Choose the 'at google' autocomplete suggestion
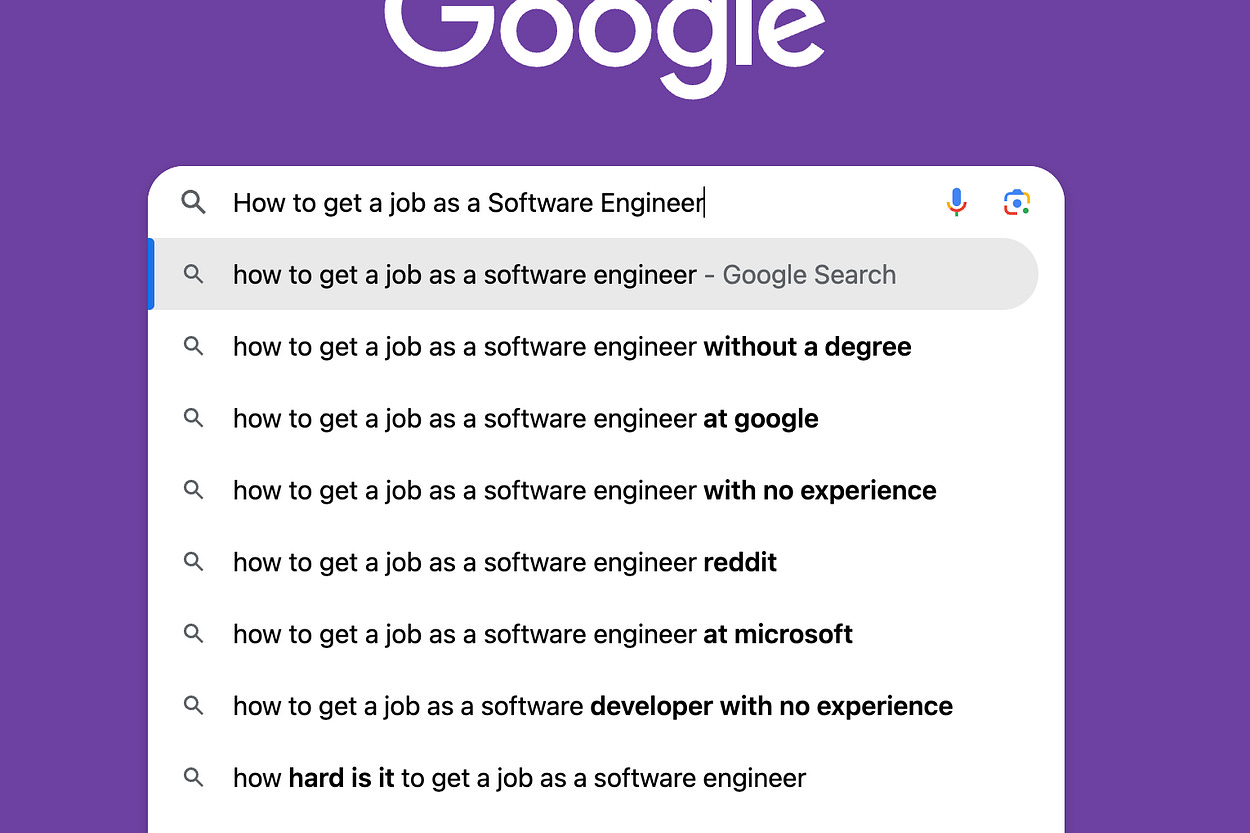The image size is (1250, 833). pyautogui.click(x=525, y=418)
